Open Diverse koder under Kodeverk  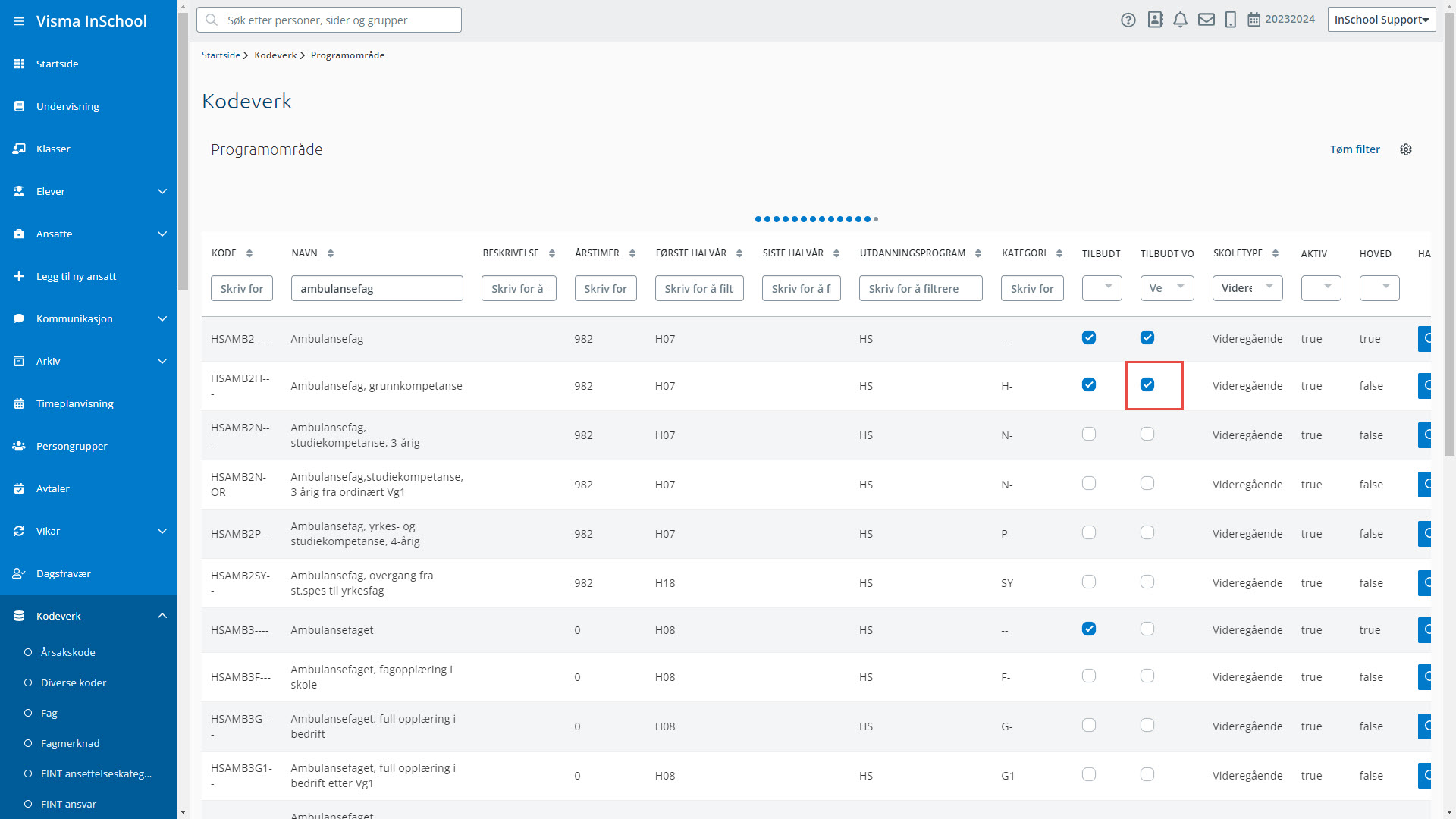coord(74,682)
